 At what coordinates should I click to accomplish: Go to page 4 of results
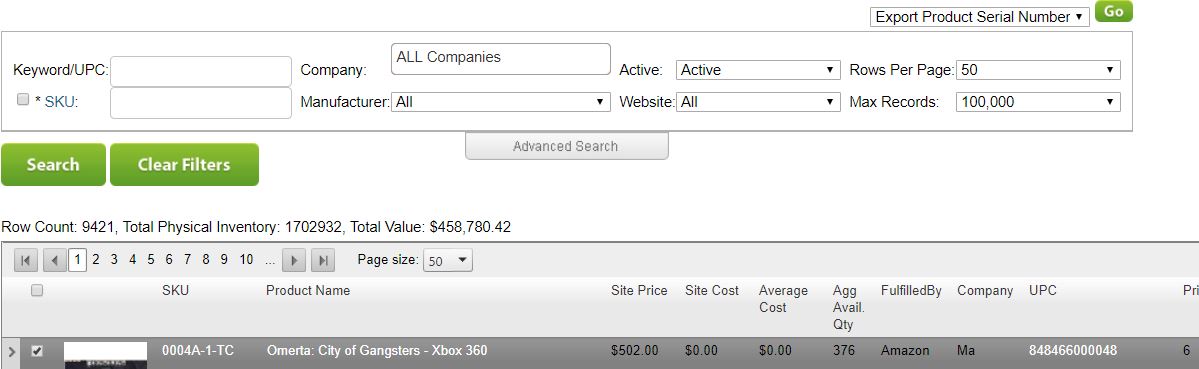132,260
